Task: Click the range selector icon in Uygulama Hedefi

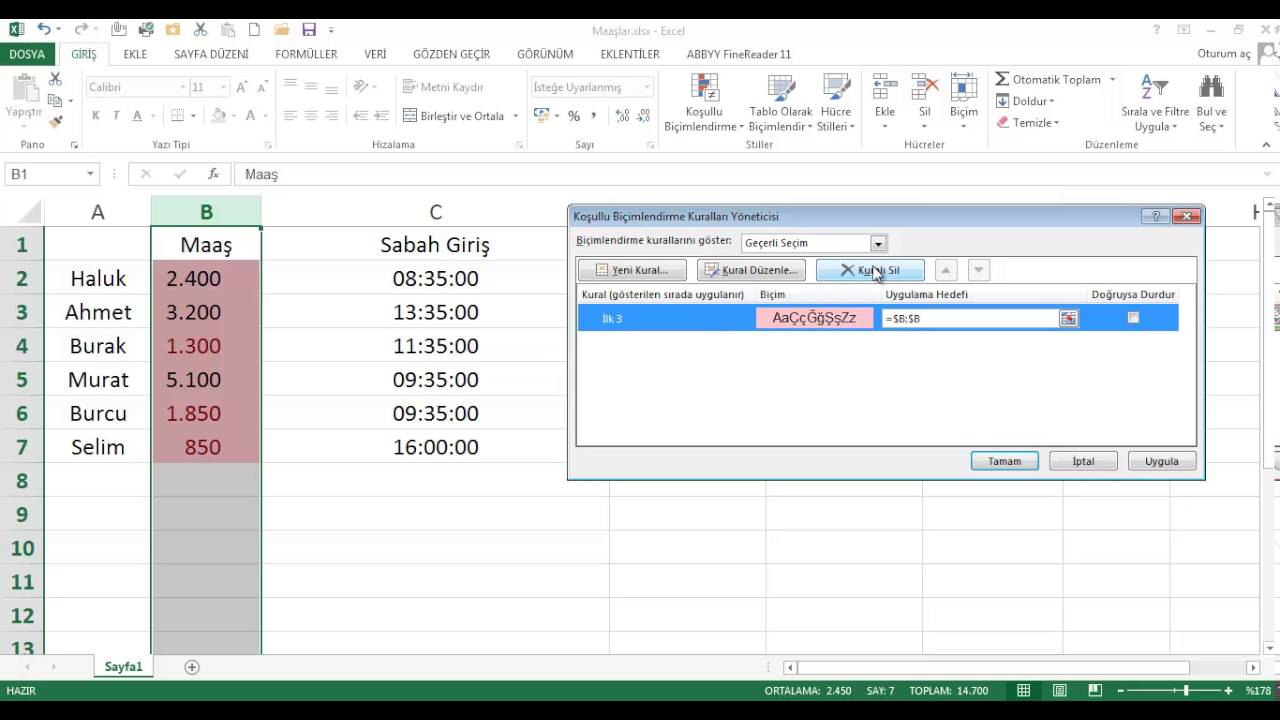Action: tap(1068, 318)
